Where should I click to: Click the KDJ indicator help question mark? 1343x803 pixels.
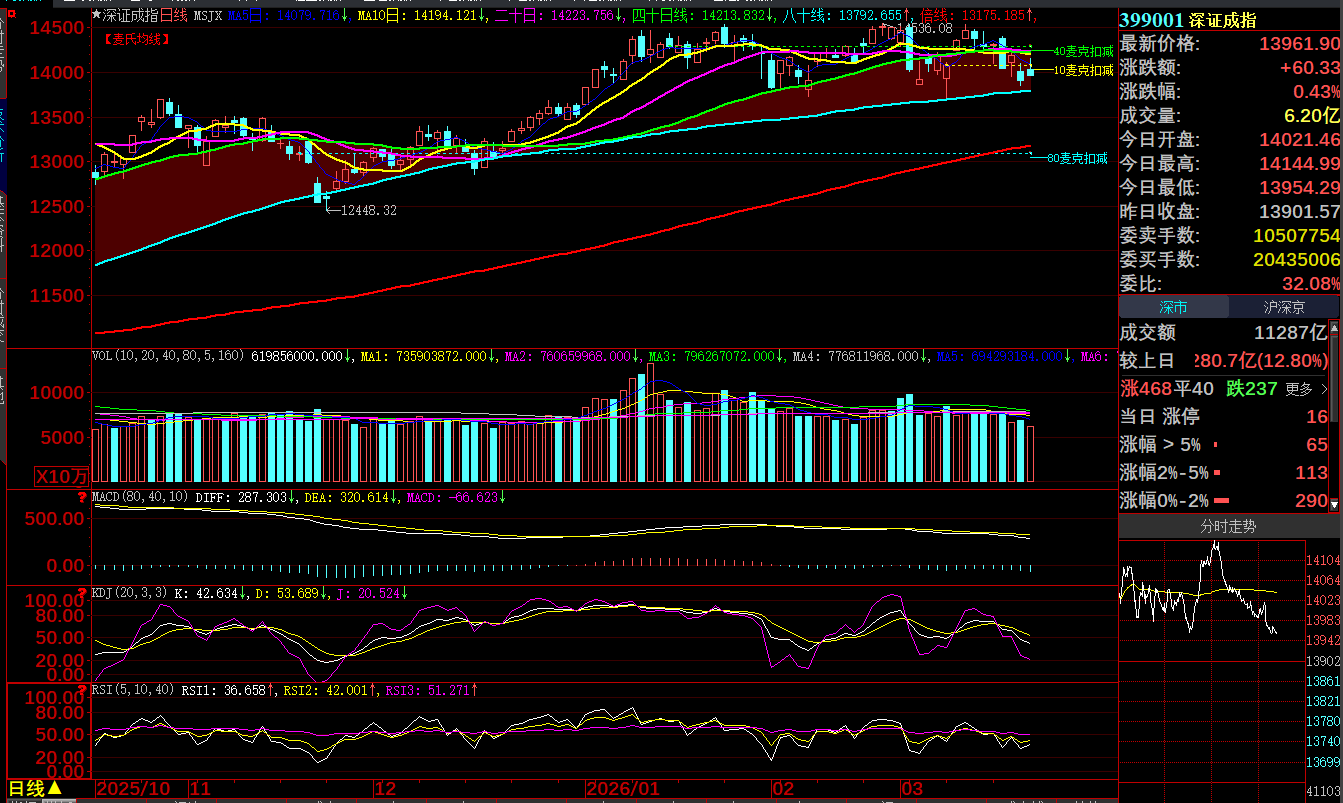point(82,592)
